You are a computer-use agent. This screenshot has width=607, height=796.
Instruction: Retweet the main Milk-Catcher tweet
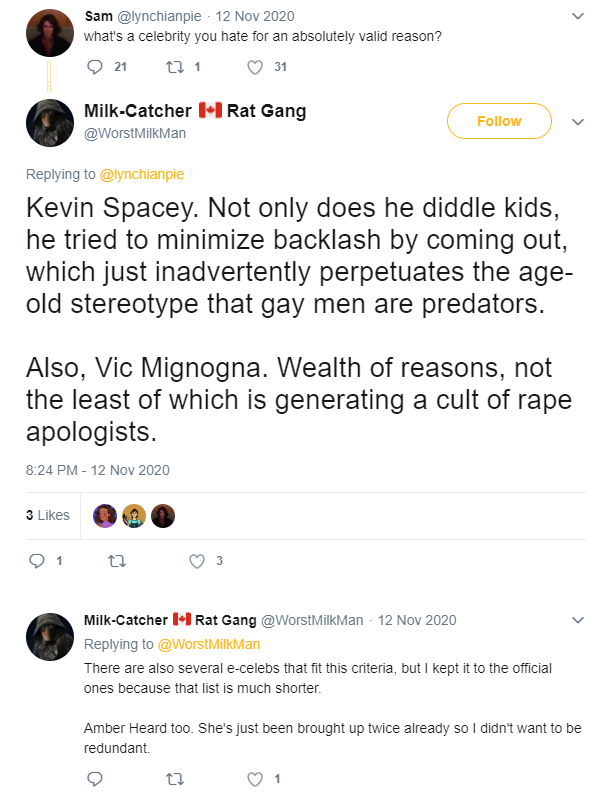coord(117,561)
